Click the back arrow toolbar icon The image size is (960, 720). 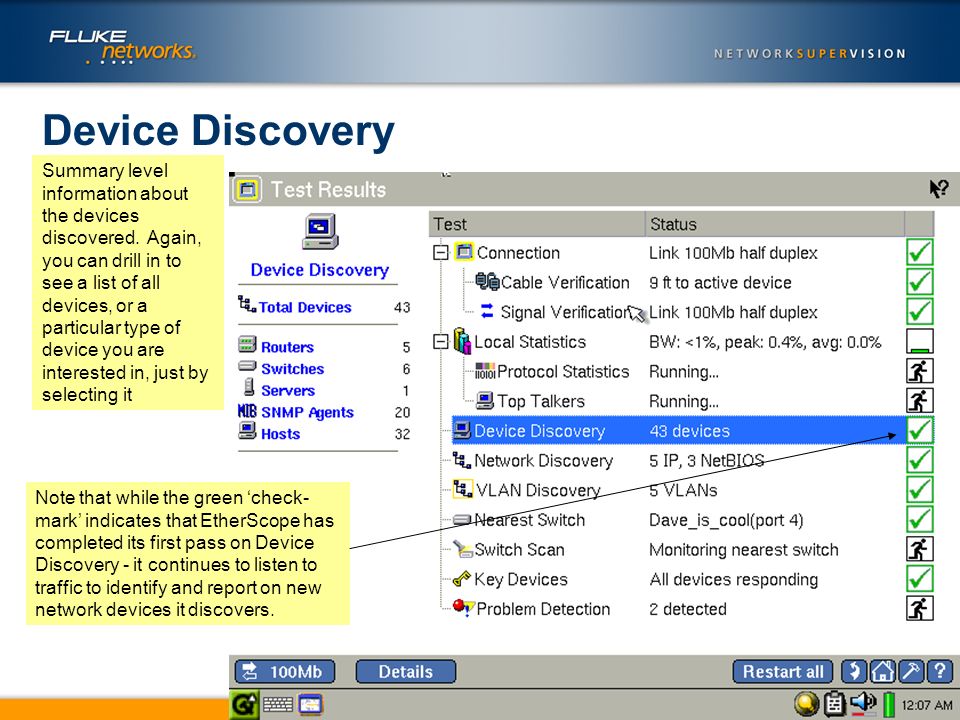coord(854,672)
